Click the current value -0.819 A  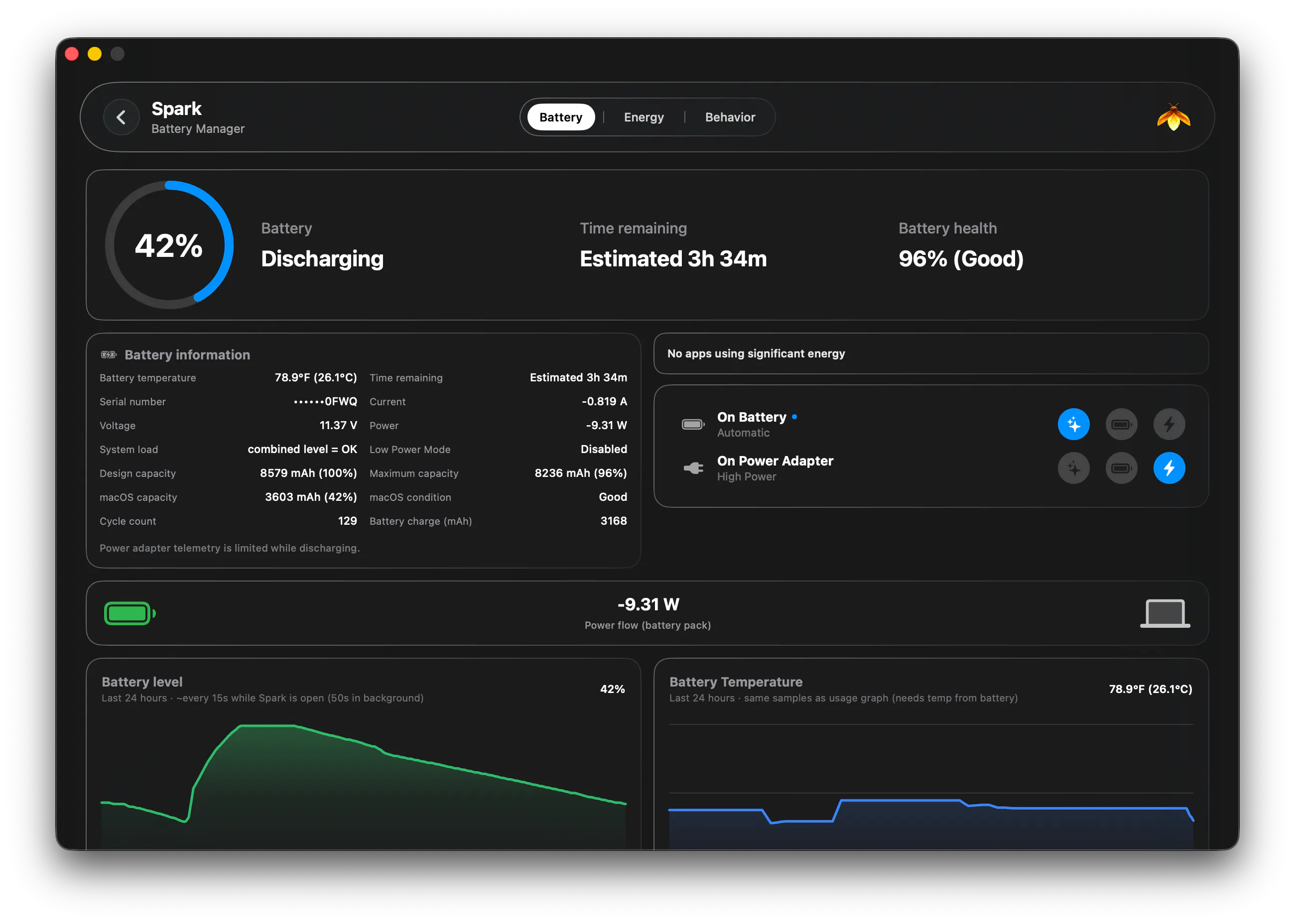pyautogui.click(x=604, y=402)
